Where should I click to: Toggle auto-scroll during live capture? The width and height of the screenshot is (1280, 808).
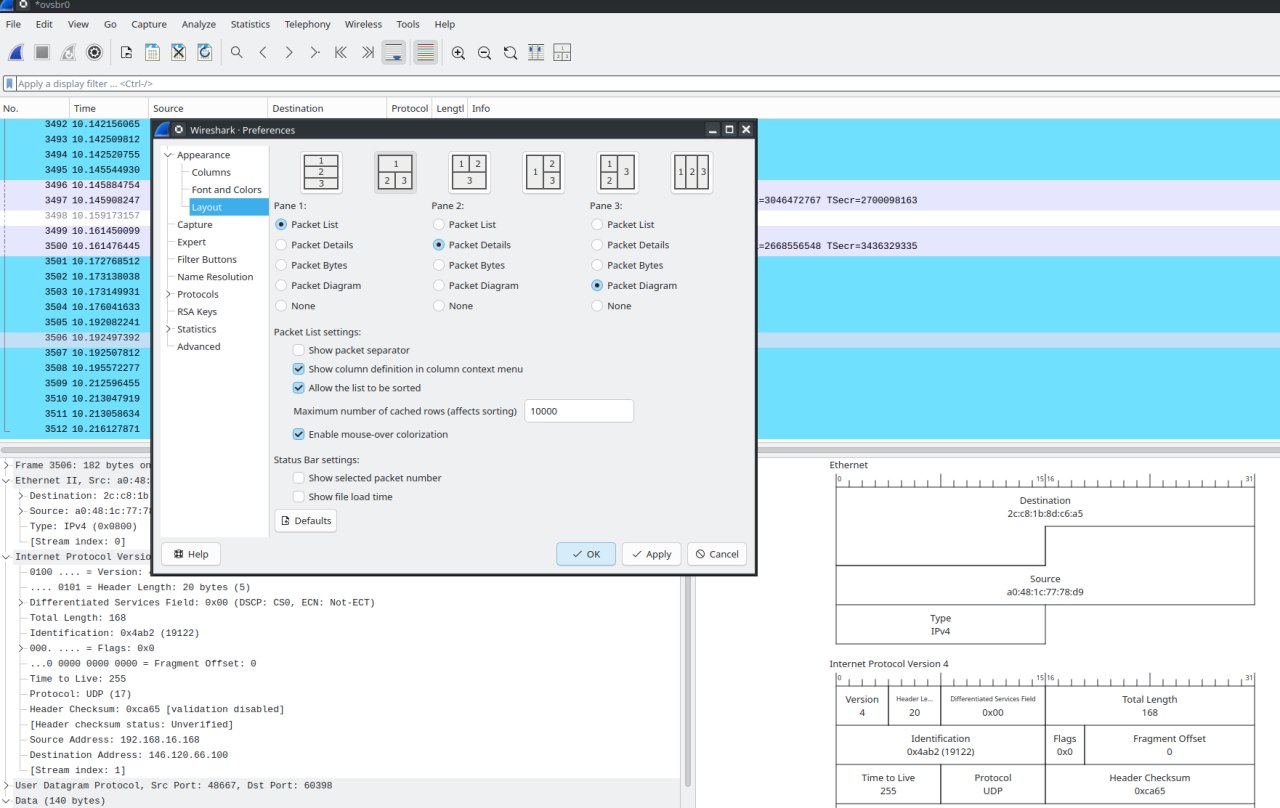coord(394,52)
